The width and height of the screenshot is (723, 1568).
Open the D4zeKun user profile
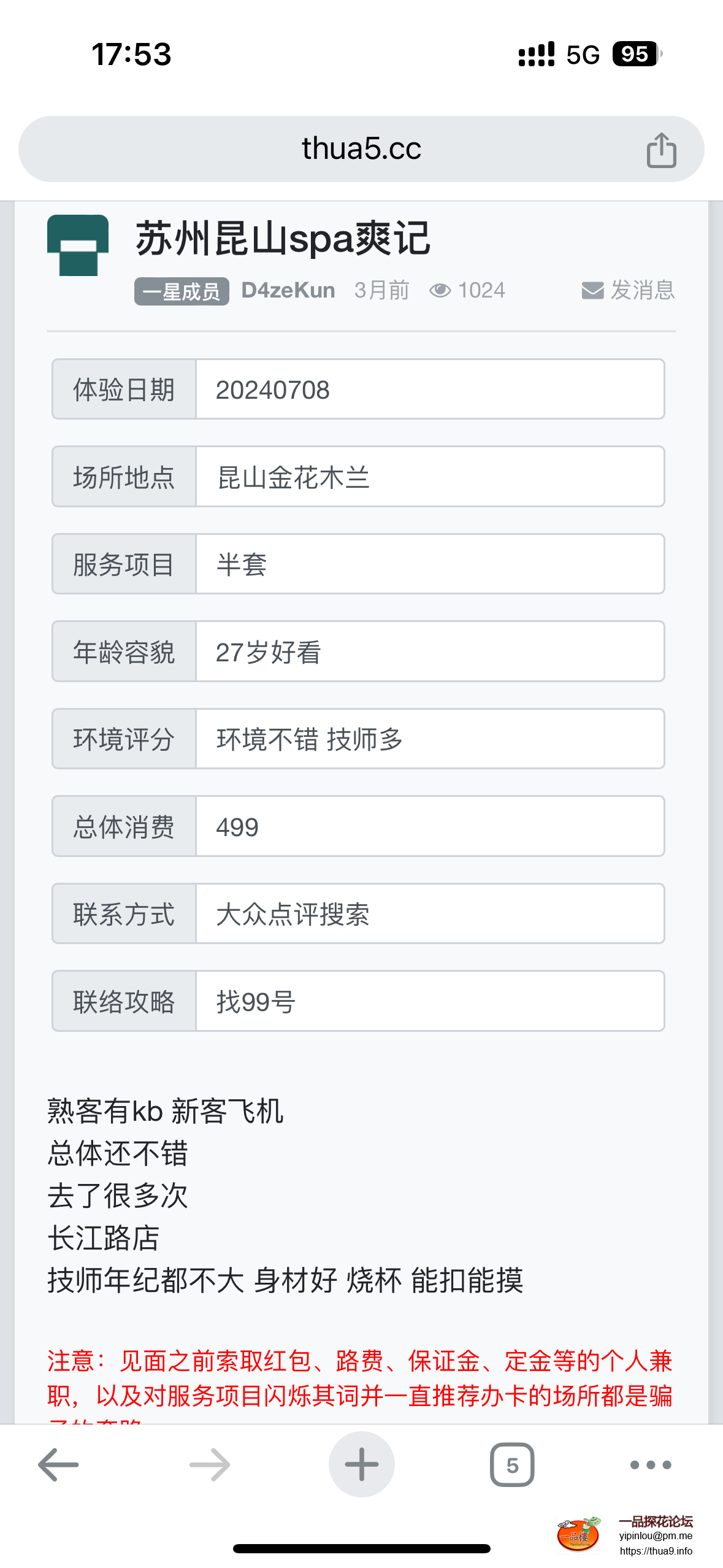(288, 290)
